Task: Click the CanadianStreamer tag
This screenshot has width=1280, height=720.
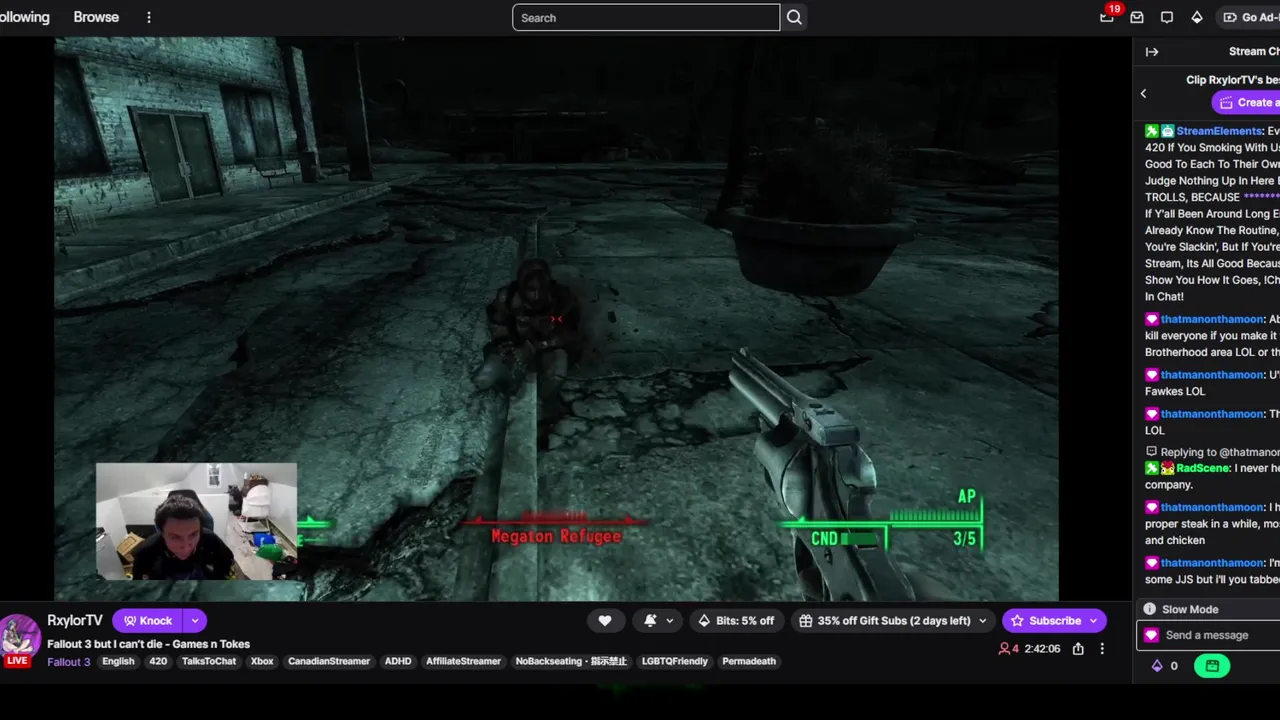Action: (329, 661)
